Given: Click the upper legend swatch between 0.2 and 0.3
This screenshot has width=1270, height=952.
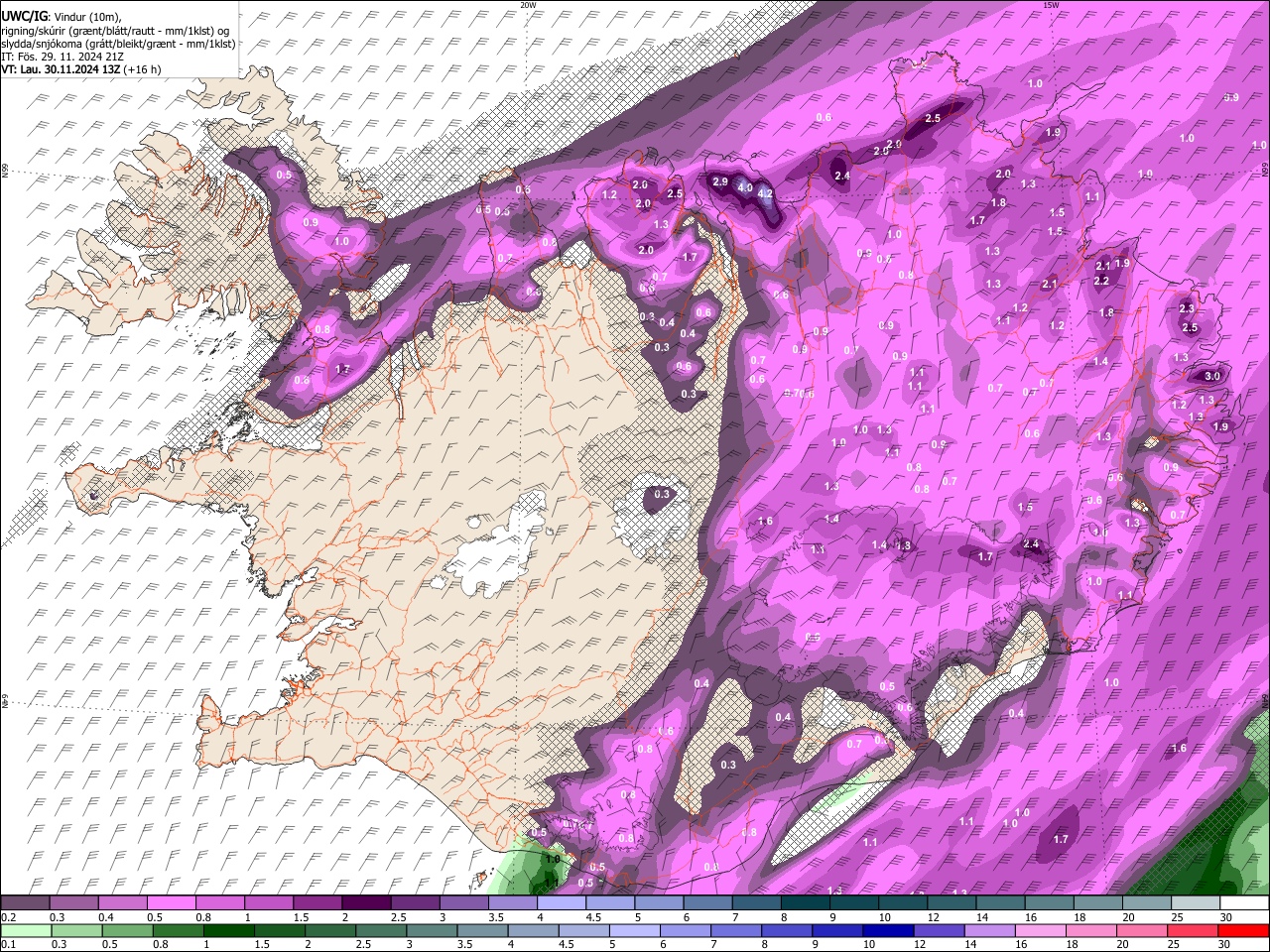Looking at the screenshot, I should pyautogui.click(x=25, y=903).
